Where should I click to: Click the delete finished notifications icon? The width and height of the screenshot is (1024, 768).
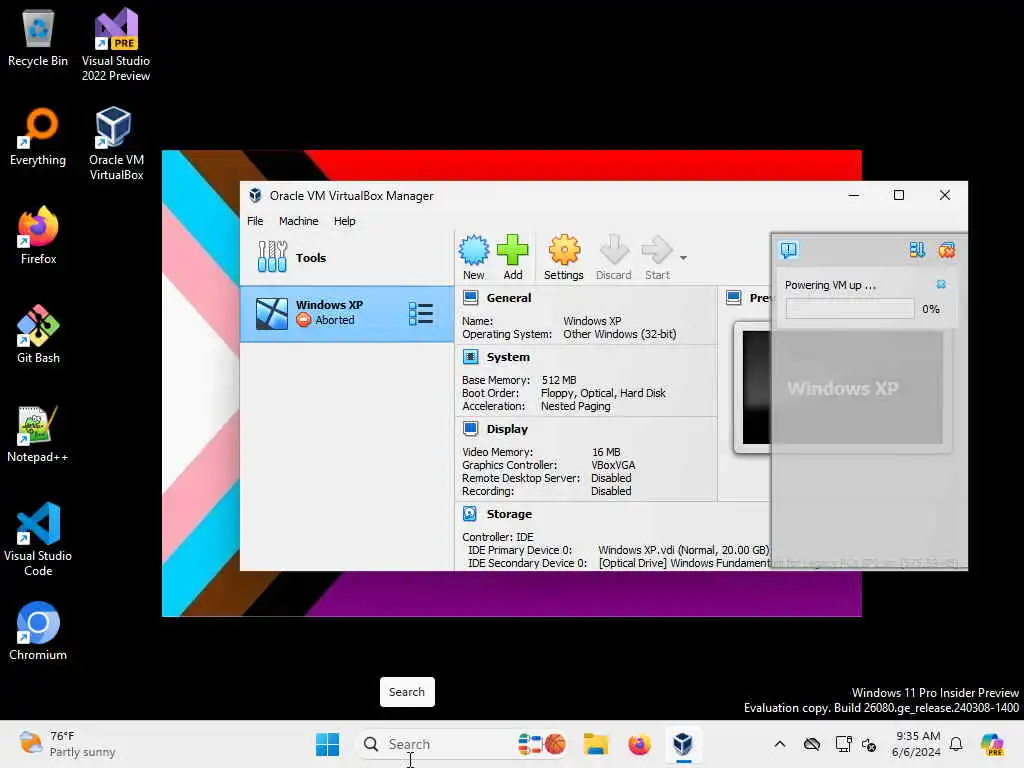(x=946, y=249)
